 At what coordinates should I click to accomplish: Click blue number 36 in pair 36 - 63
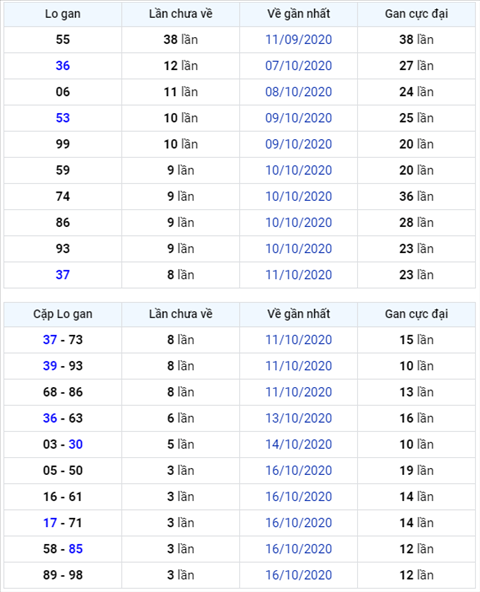click(x=50, y=418)
